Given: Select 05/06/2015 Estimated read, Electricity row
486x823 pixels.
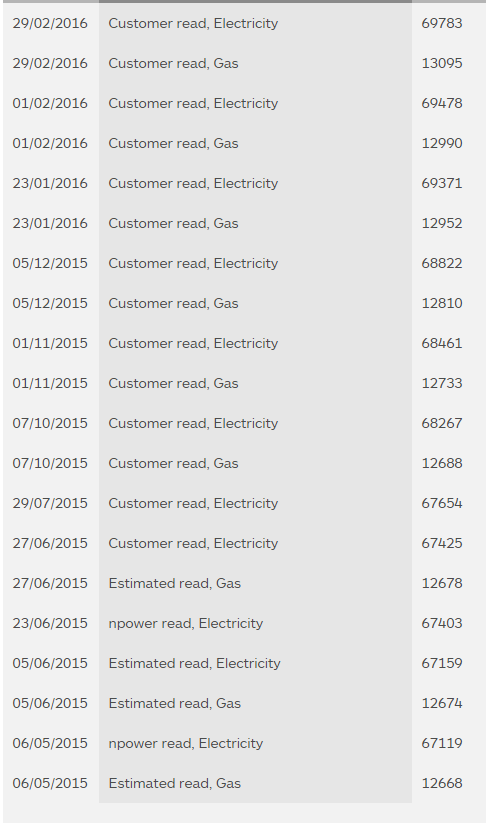Looking at the screenshot, I should point(243,663).
